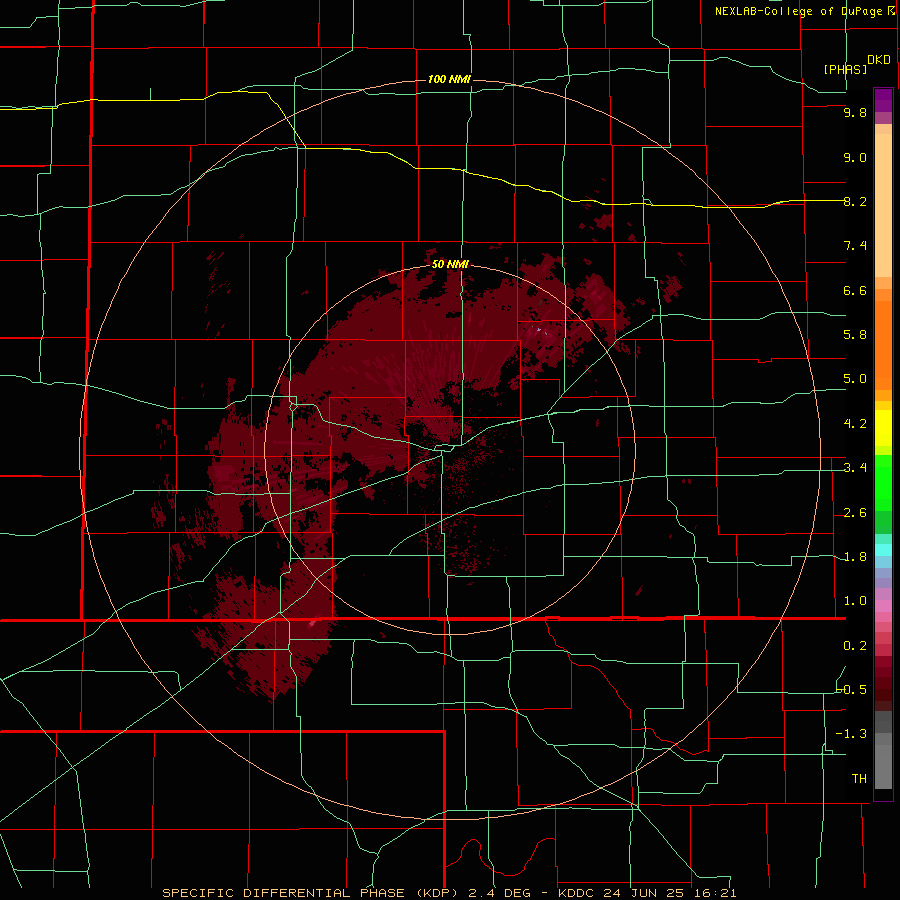The image size is (900, 900).
Task: Click the 6.6 scale value
Action: [855, 290]
